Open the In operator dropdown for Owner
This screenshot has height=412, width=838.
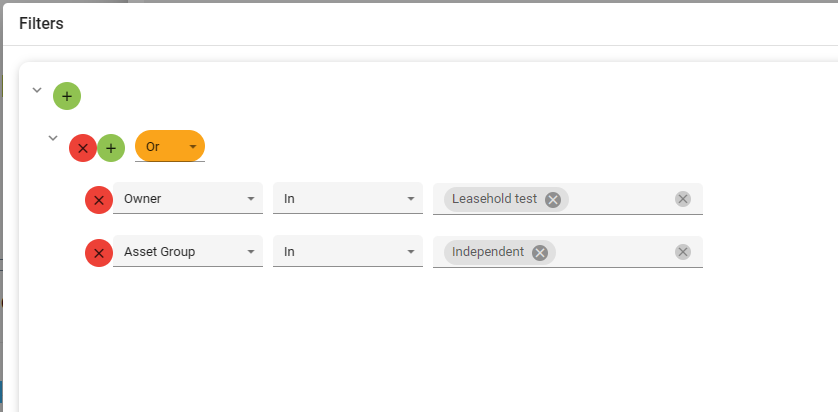coord(348,199)
